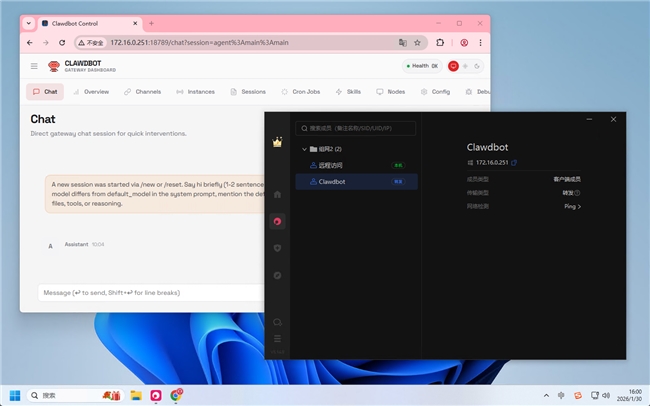Click the Sogou input method tray icon

coord(578,395)
